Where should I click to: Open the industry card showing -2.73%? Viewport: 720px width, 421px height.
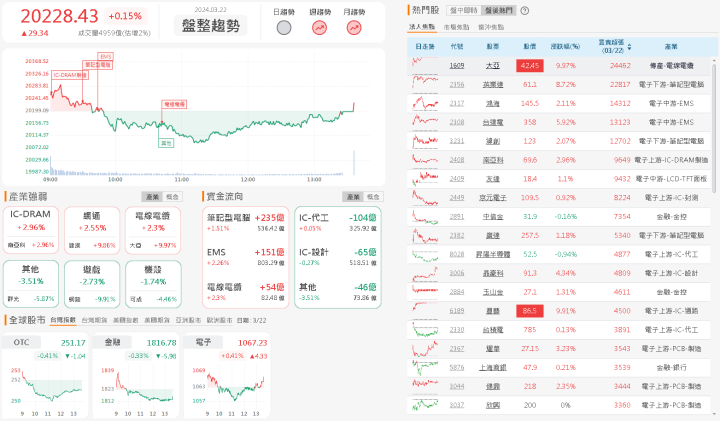pos(92,284)
